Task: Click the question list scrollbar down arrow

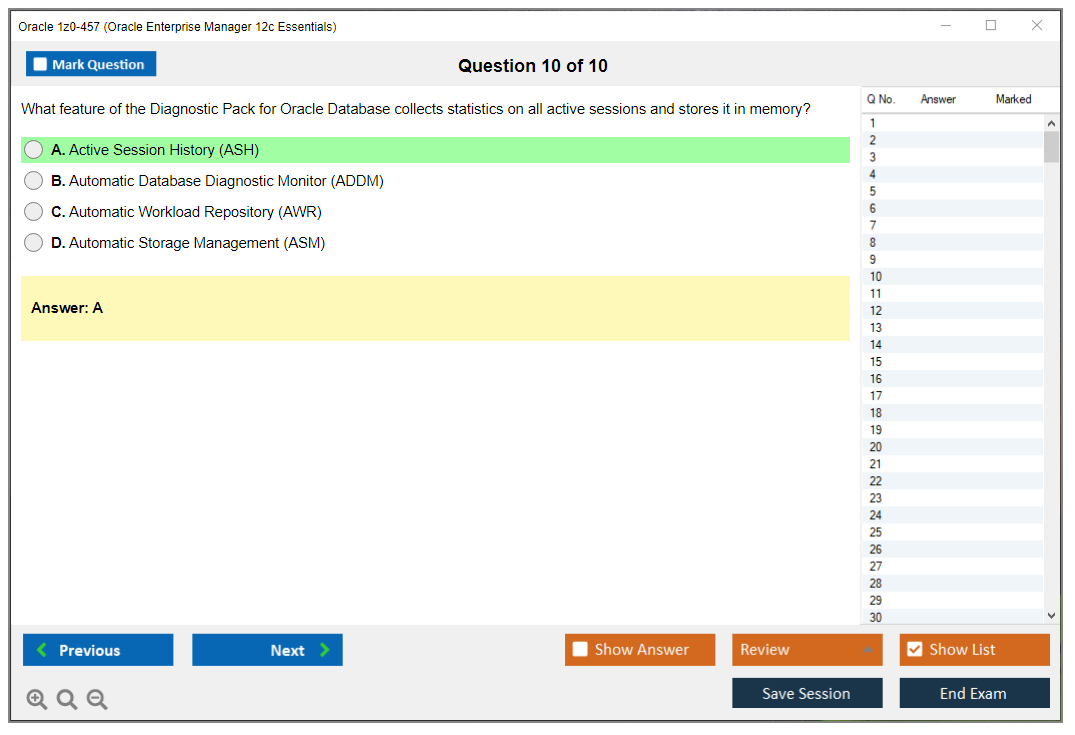Action: tap(1051, 615)
